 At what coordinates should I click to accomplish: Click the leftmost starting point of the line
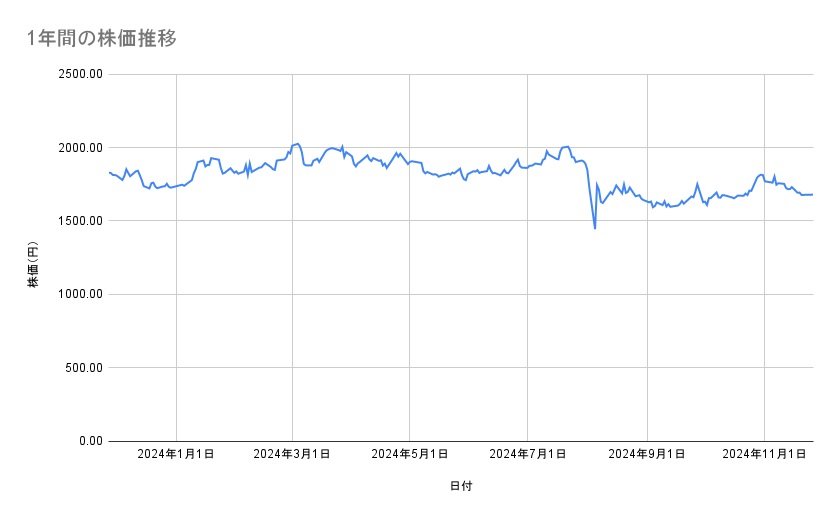[x=109, y=172]
